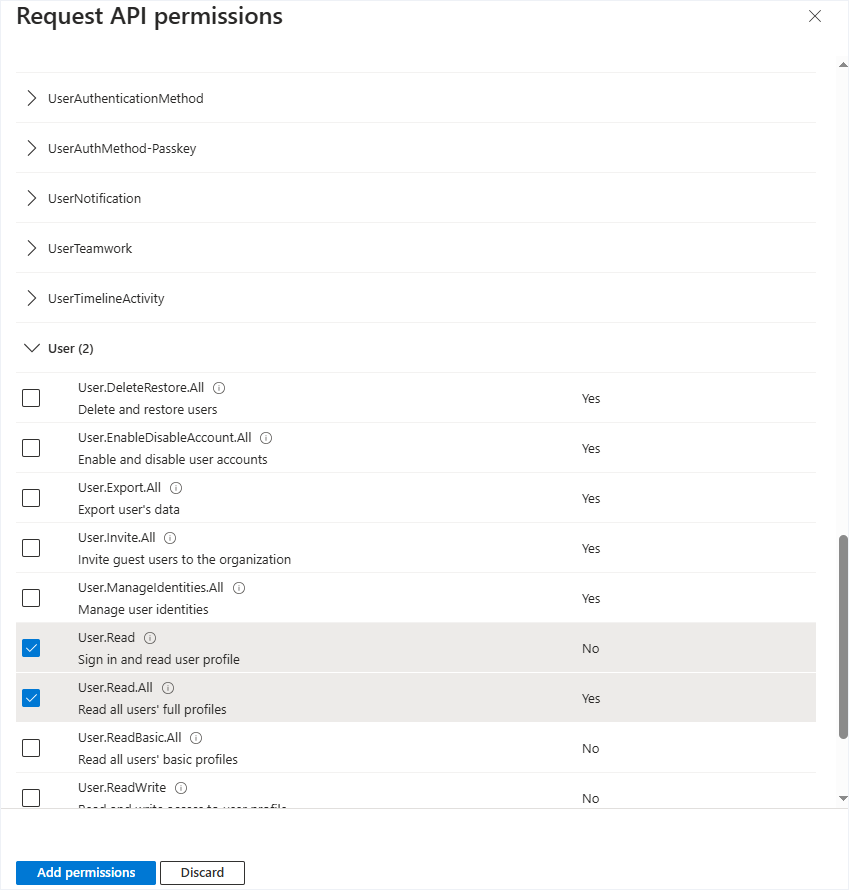Image resolution: width=849 pixels, height=890 pixels.
Task: Select the UserTimelineActivity group row
Action: pyautogui.click(x=106, y=299)
